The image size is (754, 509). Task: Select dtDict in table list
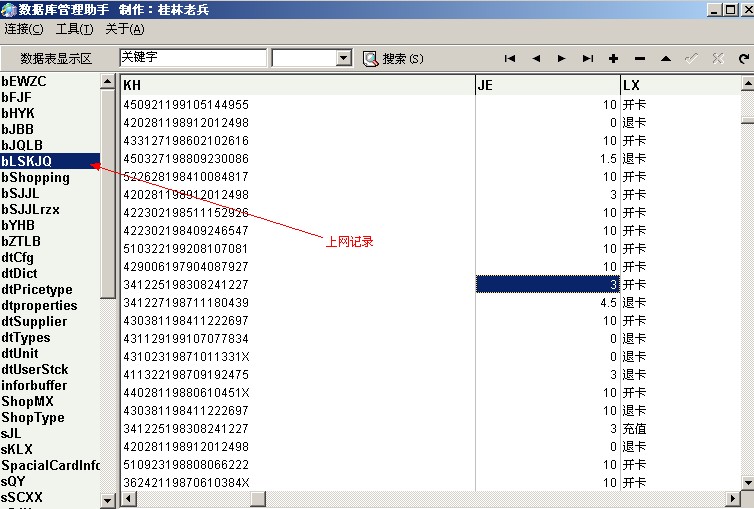[19, 273]
